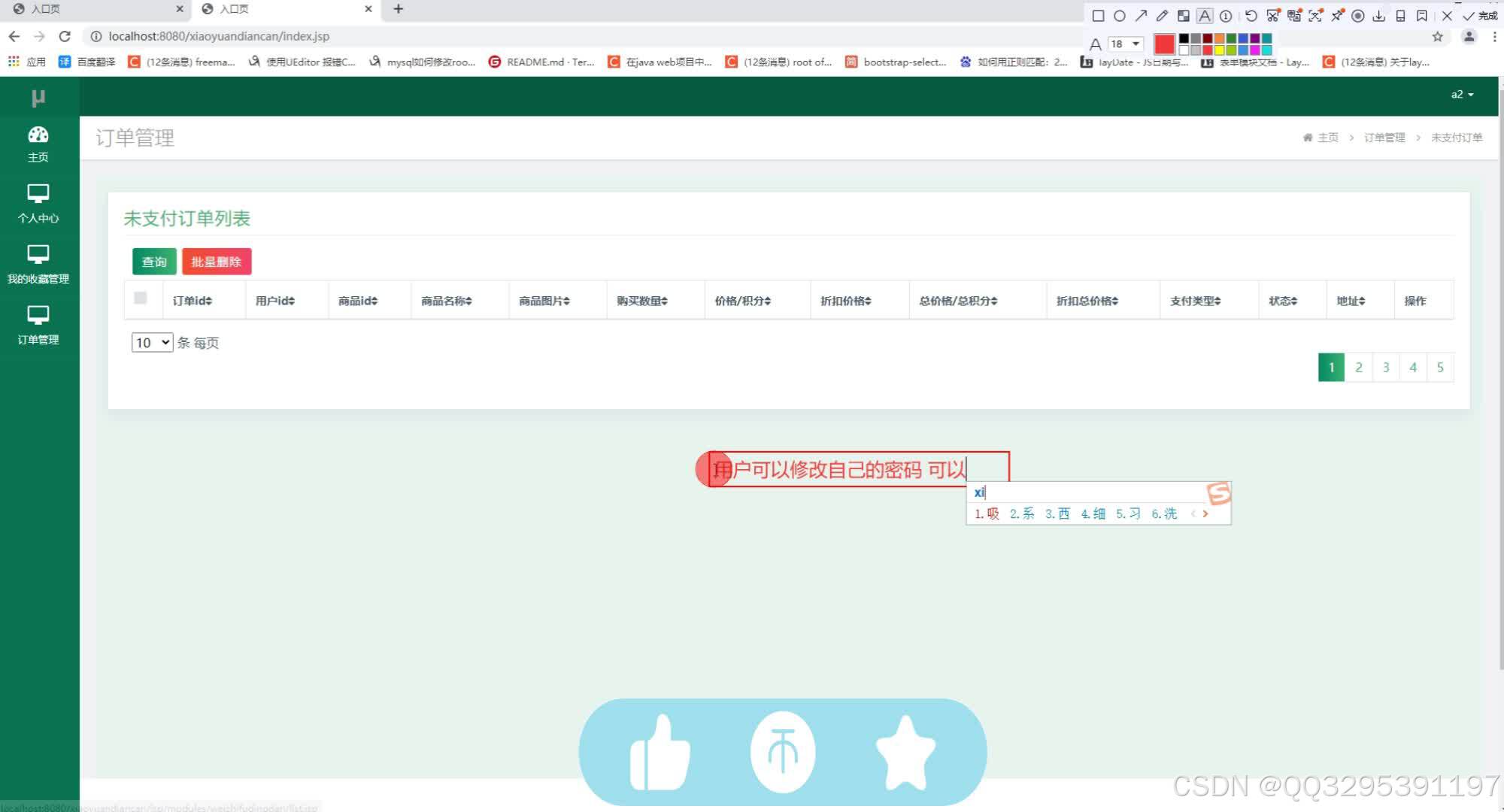
Task: Click the star favorite icon in the overlay
Action: click(x=906, y=753)
